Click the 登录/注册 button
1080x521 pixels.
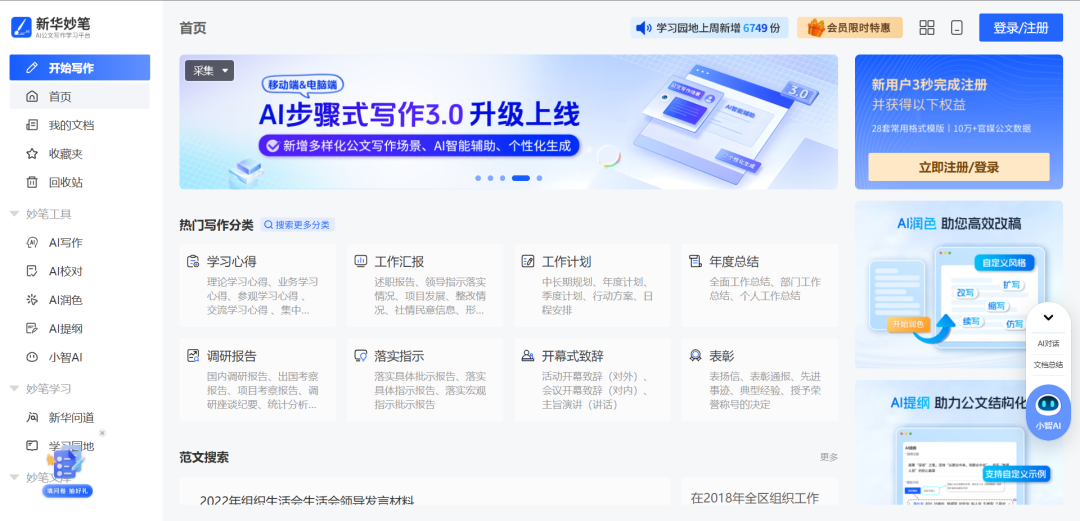pos(1021,28)
